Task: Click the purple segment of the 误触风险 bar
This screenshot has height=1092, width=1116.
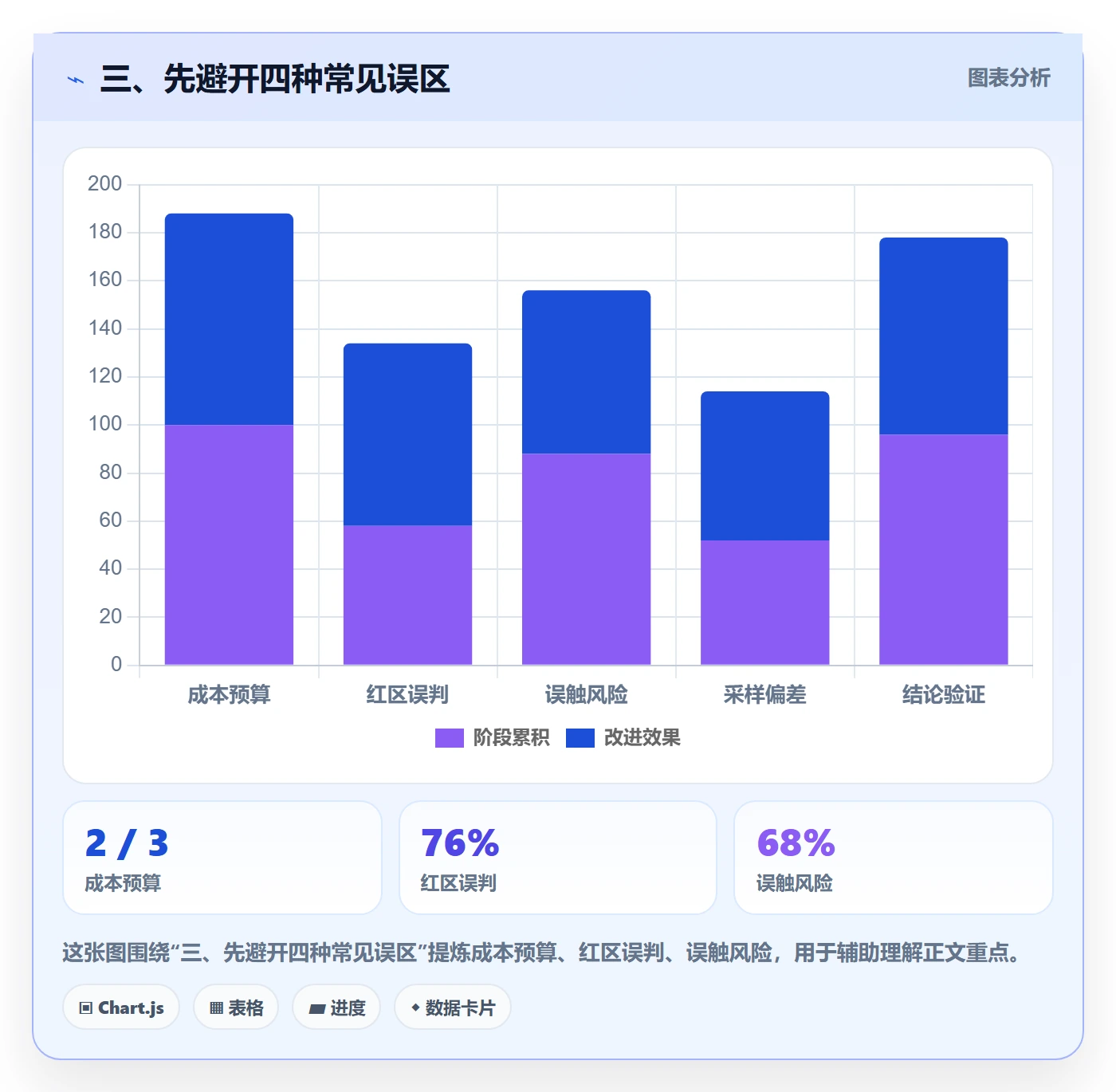Action: click(x=586, y=559)
